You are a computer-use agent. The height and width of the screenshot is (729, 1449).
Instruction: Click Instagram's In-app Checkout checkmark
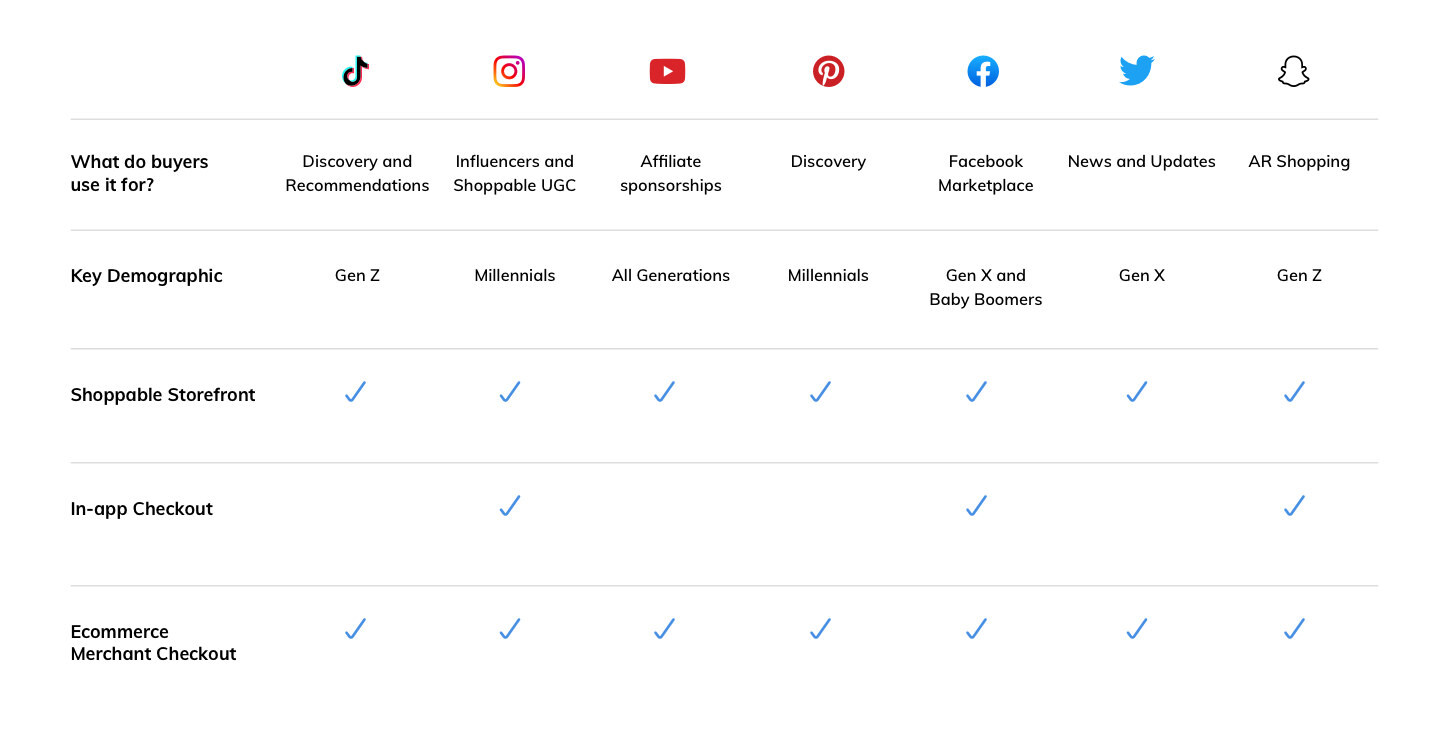pos(510,506)
